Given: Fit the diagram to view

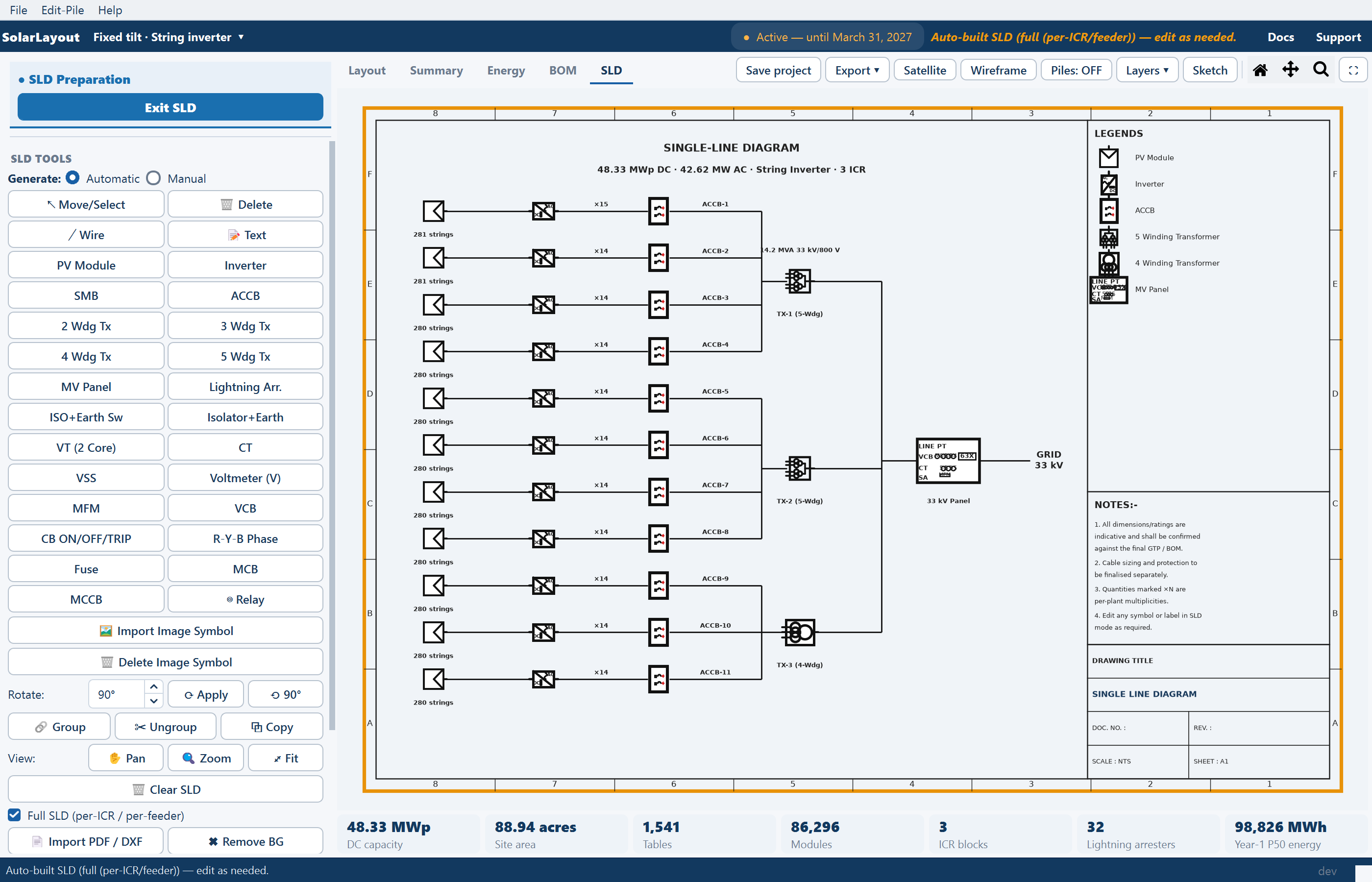Looking at the screenshot, I should (285, 759).
